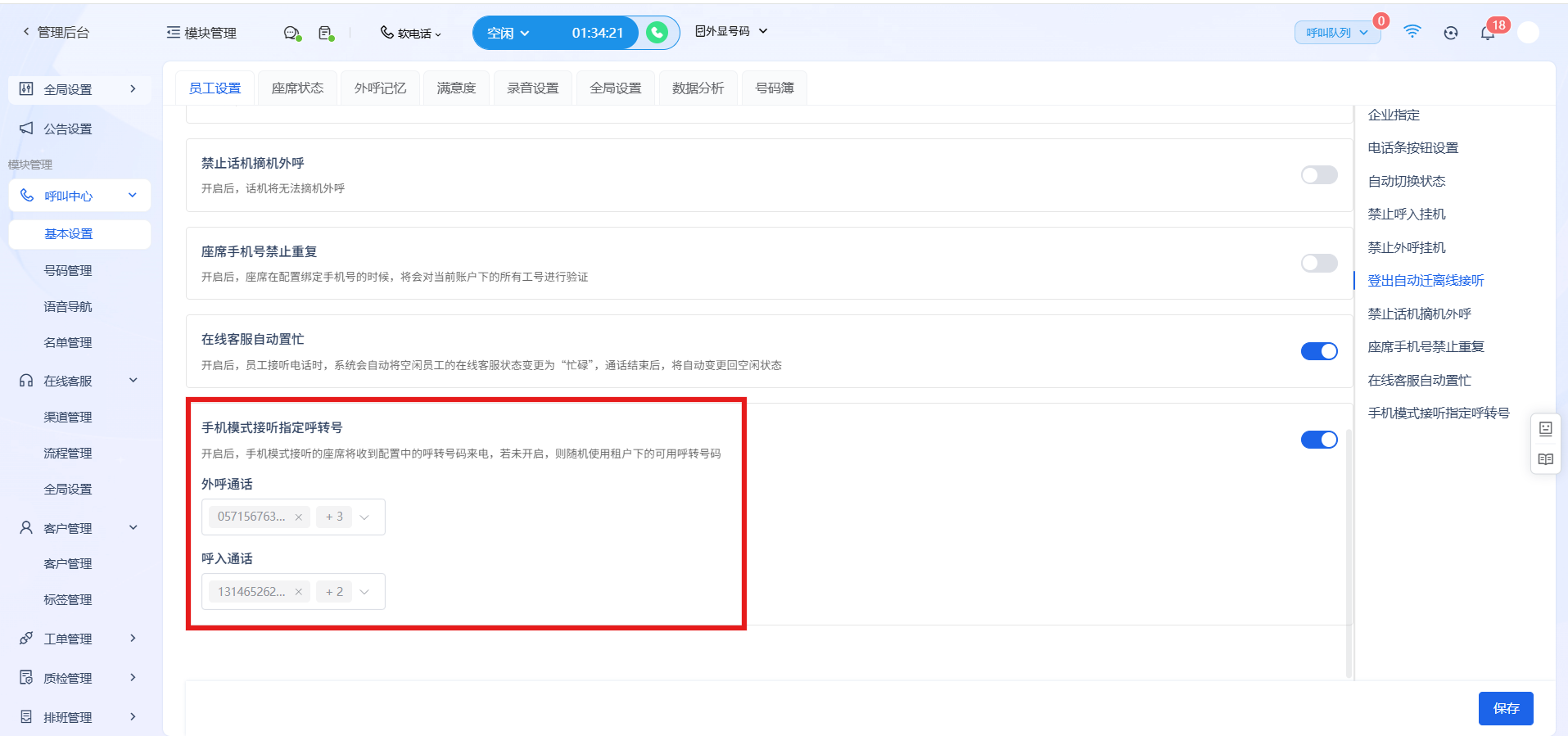Screen dimensions: 1568x736
Task: Collapse the 呼叫中心 sidebar section
Action: [133, 196]
